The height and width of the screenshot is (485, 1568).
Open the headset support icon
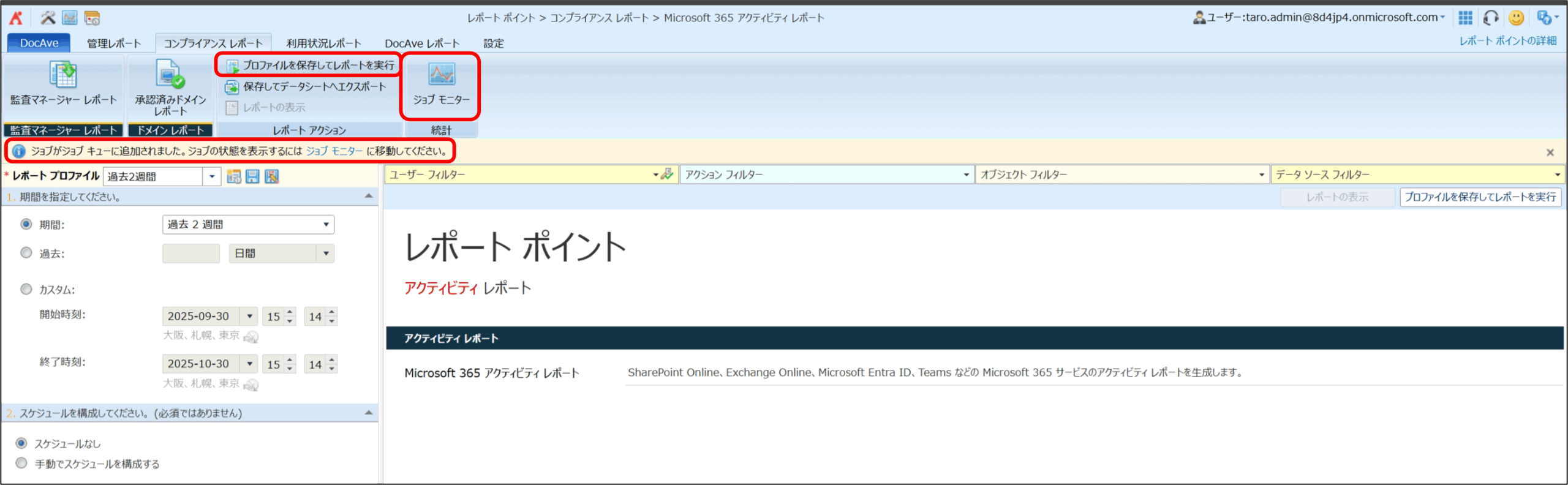click(1491, 18)
